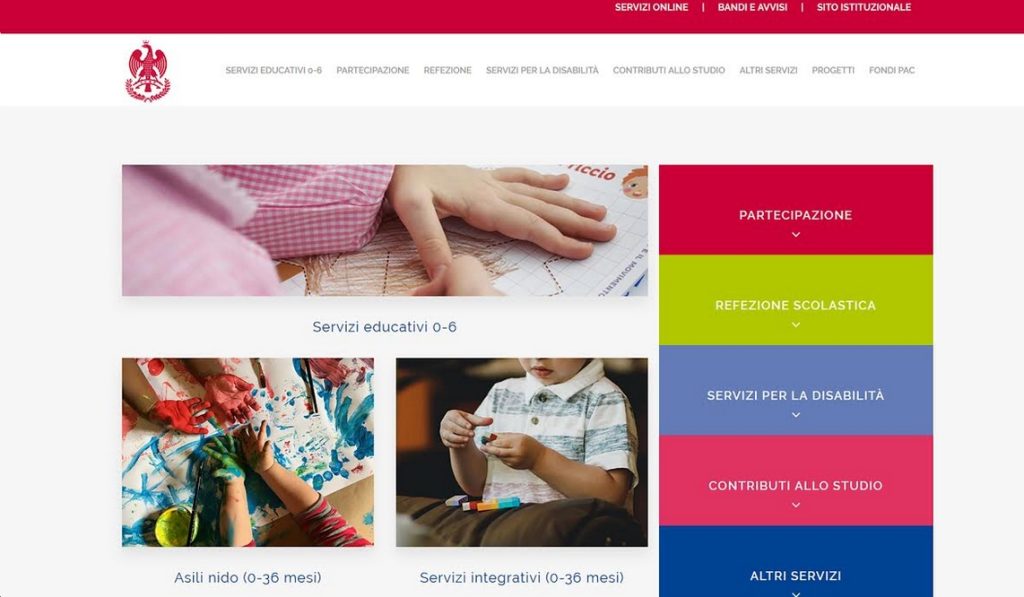
Task: Open Asili nido (0-36 mesi) link
Action: pyautogui.click(x=248, y=577)
